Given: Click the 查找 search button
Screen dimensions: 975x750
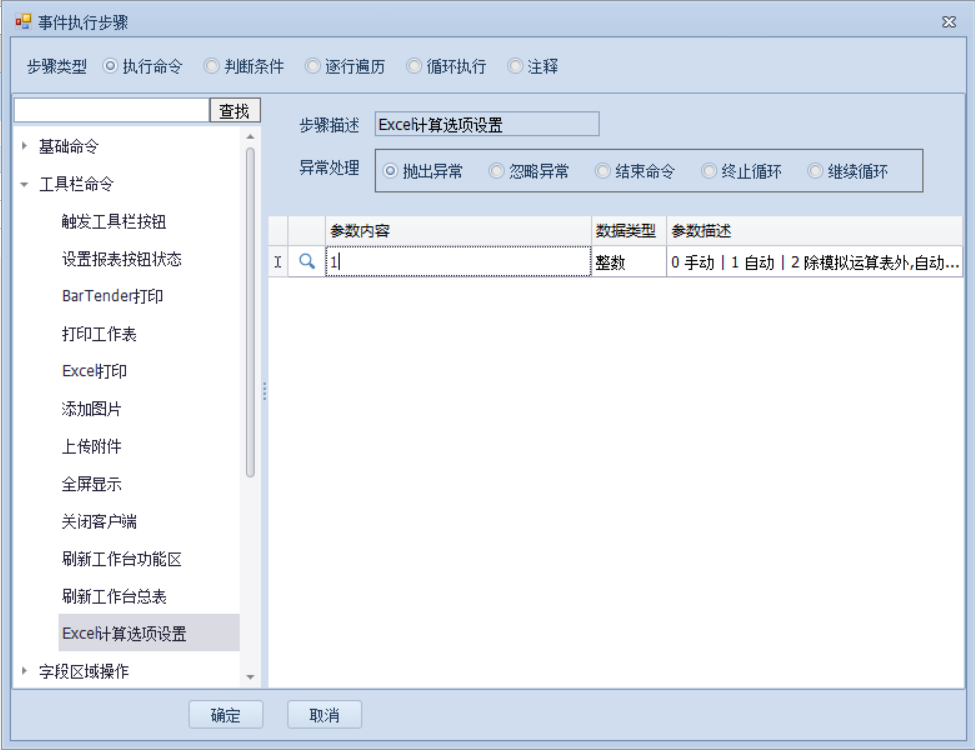Looking at the screenshot, I should (x=234, y=111).
